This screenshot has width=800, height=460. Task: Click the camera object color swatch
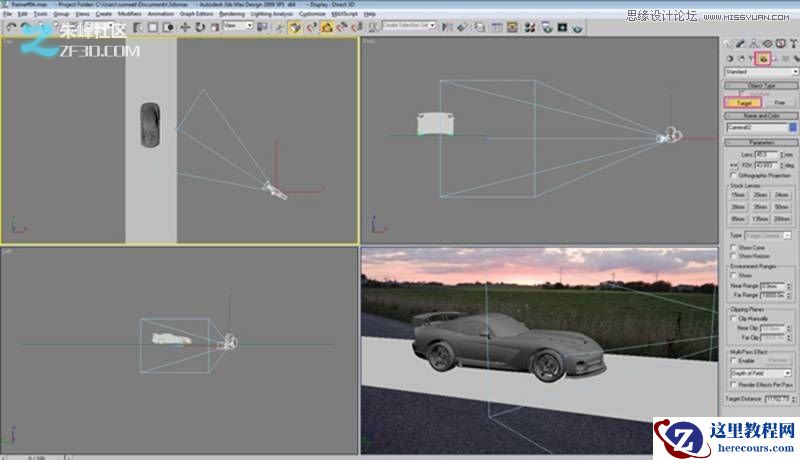793,127
